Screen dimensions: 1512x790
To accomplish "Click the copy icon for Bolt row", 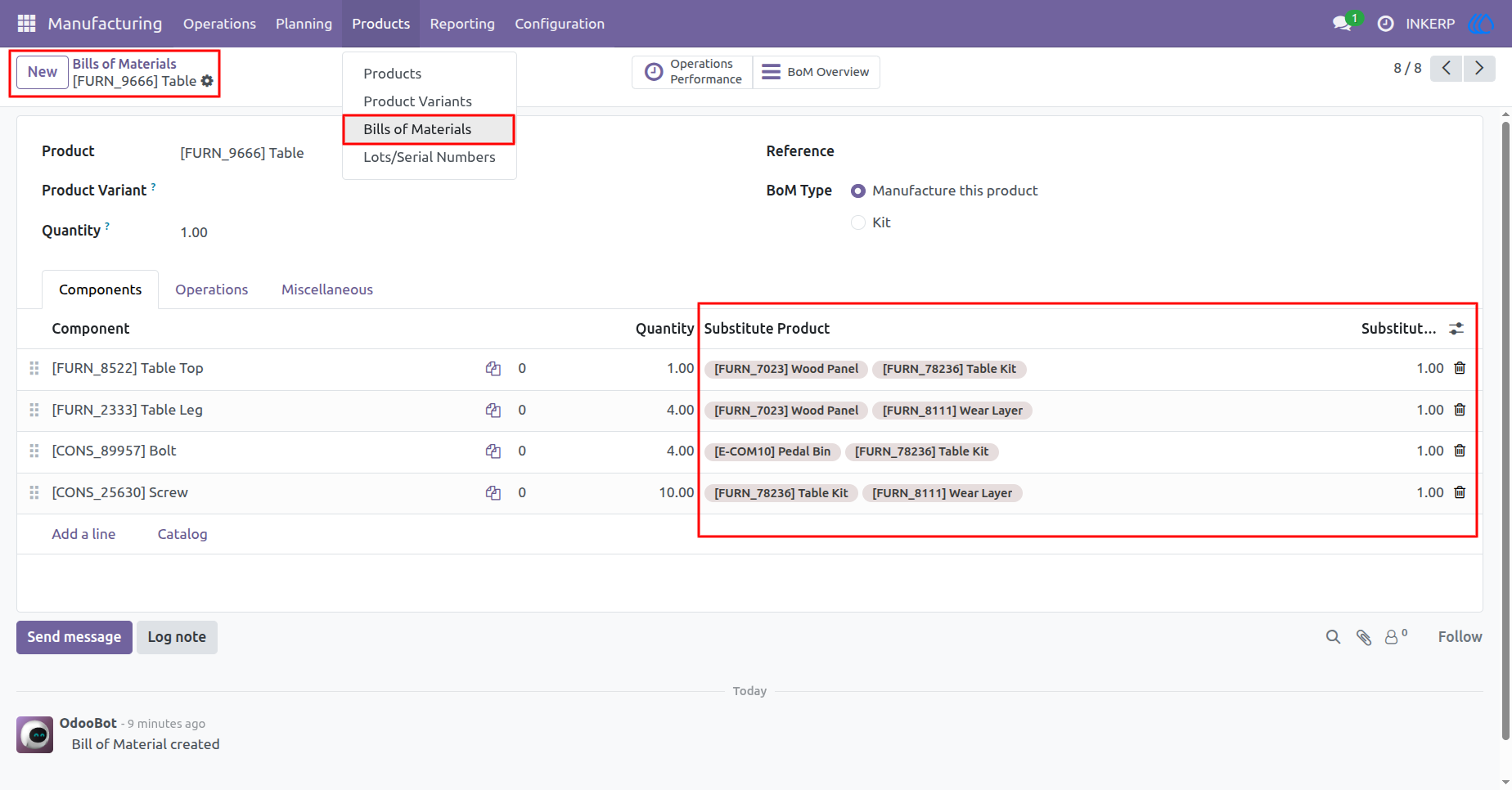I will click(x=493, y=451).
